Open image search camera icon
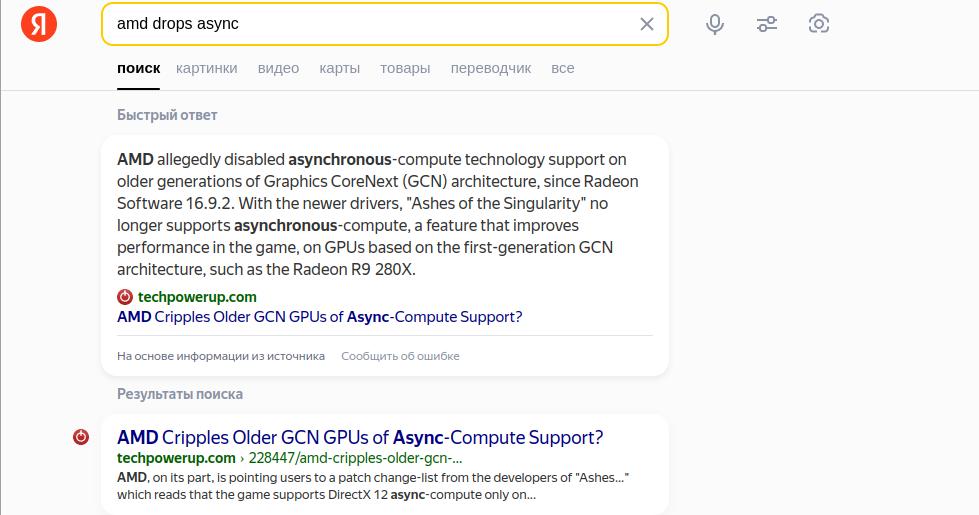 pyautogui.click(x=819, y=24)
